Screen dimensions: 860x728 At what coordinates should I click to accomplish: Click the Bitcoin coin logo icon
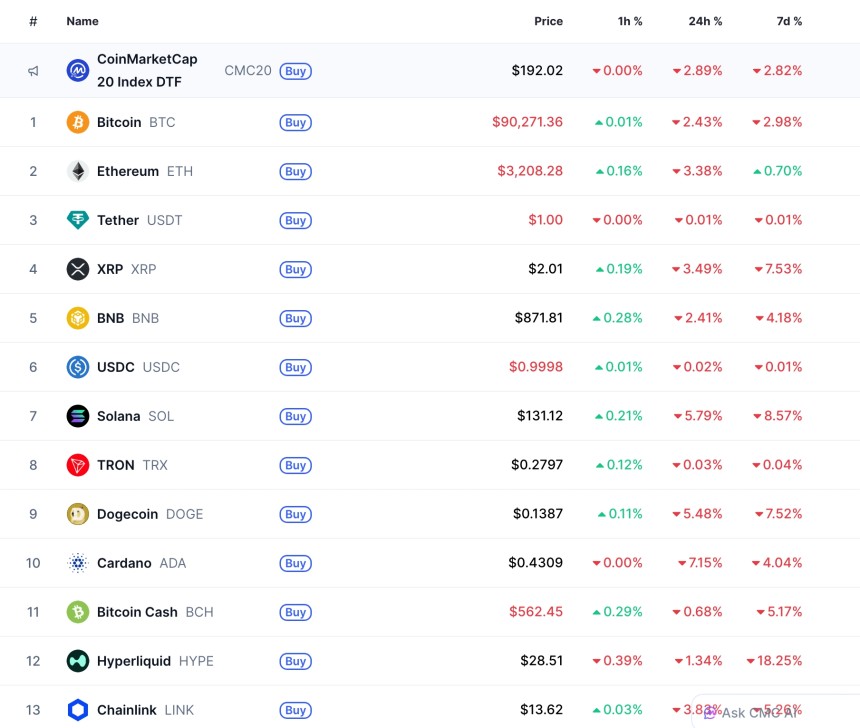pos(78,122)
